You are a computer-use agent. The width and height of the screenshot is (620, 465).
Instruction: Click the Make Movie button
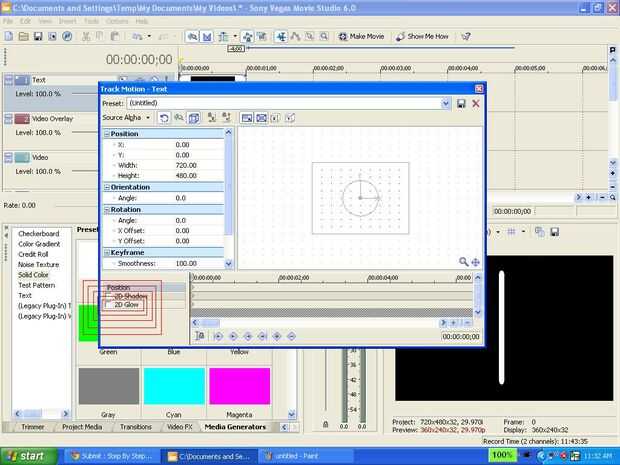(x=361, y=36)
